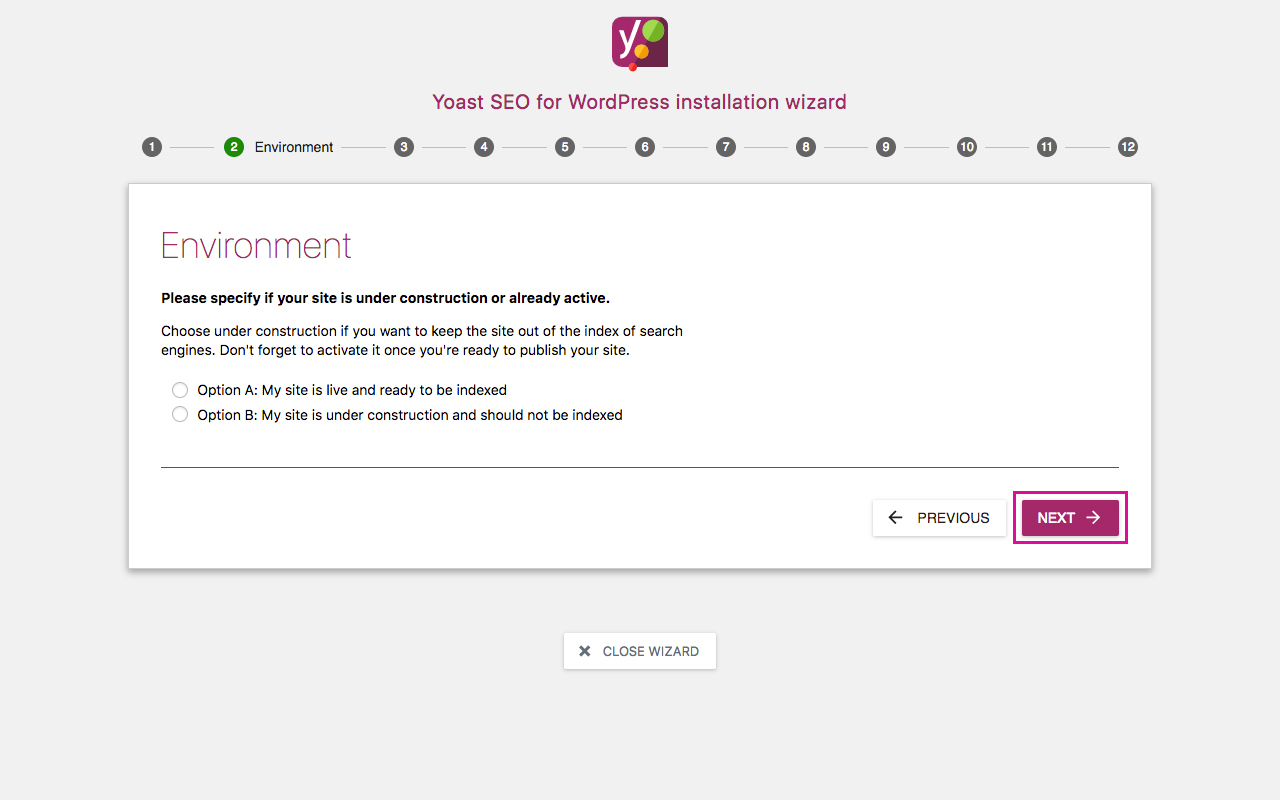Screen dimensions: 1280x800
Task: Click the Environment heading
Action: (256, 246)
